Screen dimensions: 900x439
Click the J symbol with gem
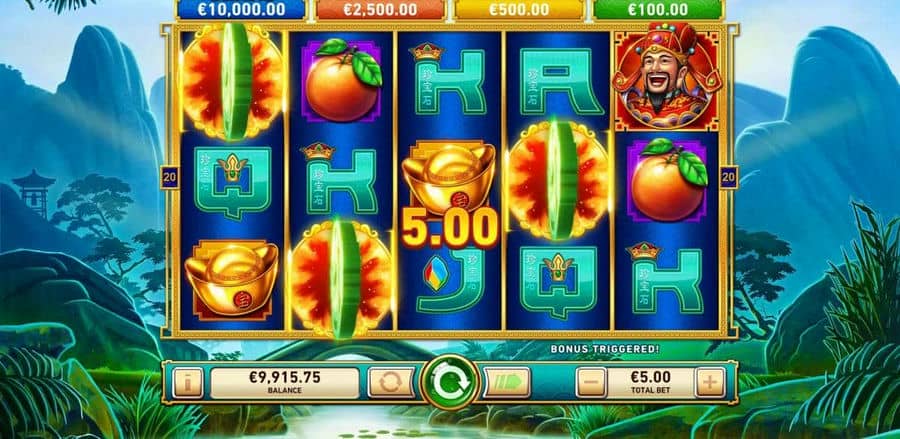(451, 280)
